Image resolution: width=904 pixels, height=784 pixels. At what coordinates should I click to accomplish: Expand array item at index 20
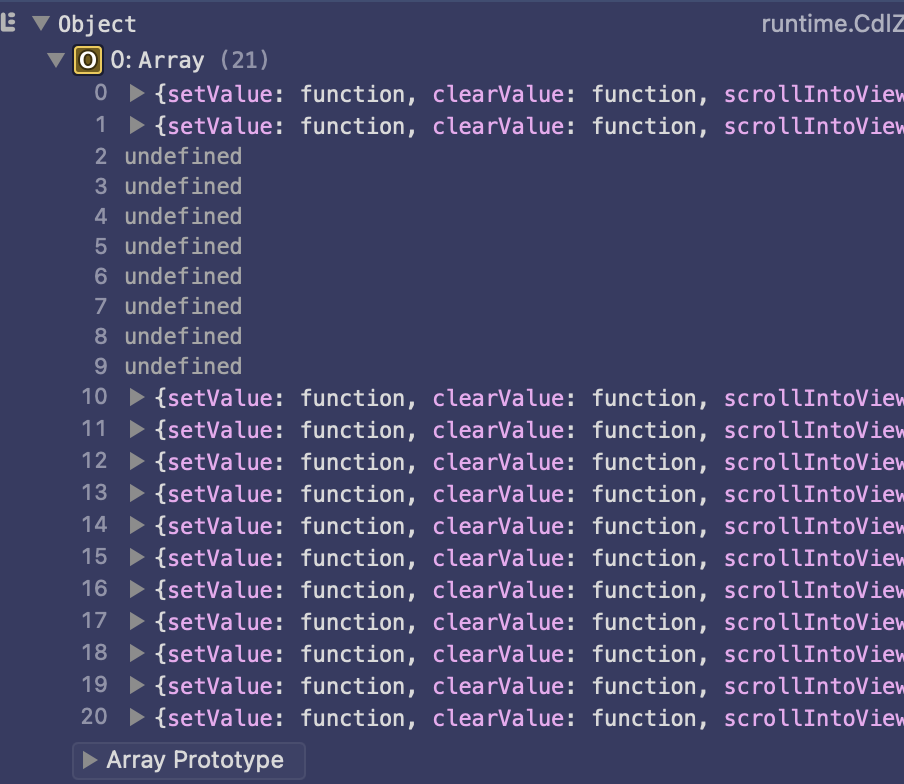(137, 718)
